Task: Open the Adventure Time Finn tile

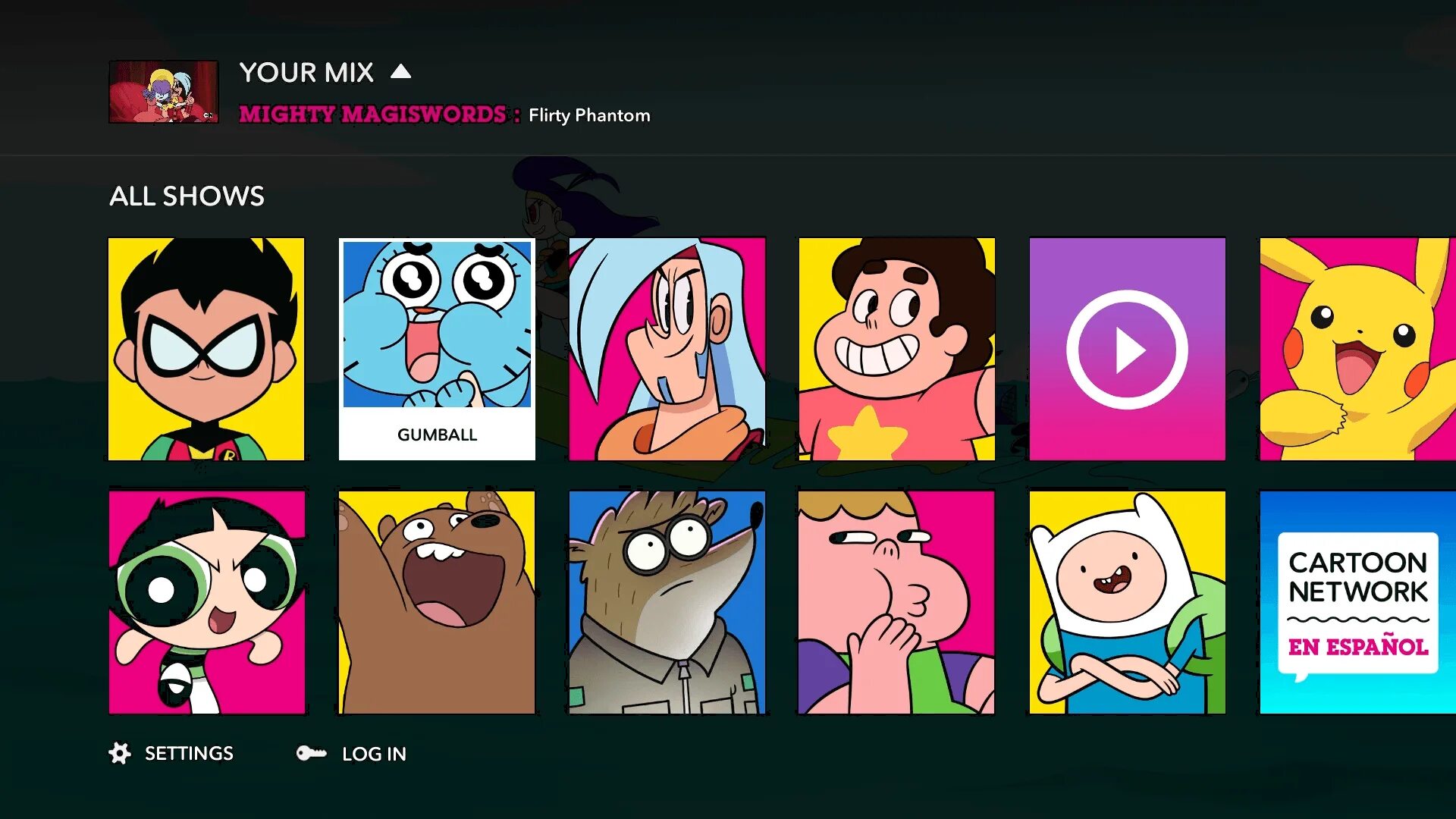Action: coord(1128,602)
